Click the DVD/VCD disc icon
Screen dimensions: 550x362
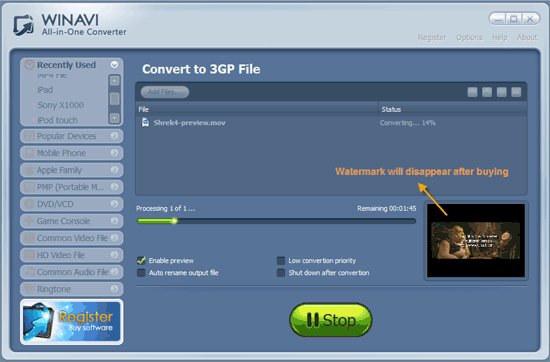(x=29, y=204)
